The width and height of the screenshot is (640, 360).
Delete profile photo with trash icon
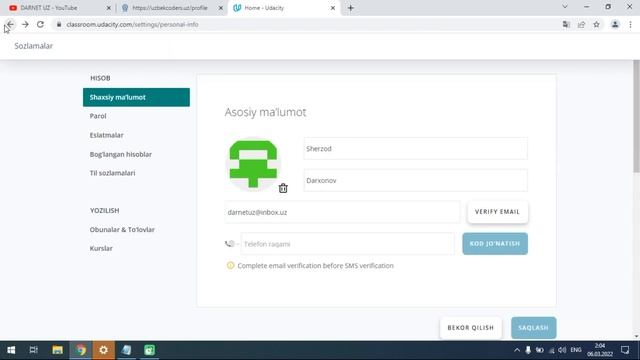tap(283, 188)
